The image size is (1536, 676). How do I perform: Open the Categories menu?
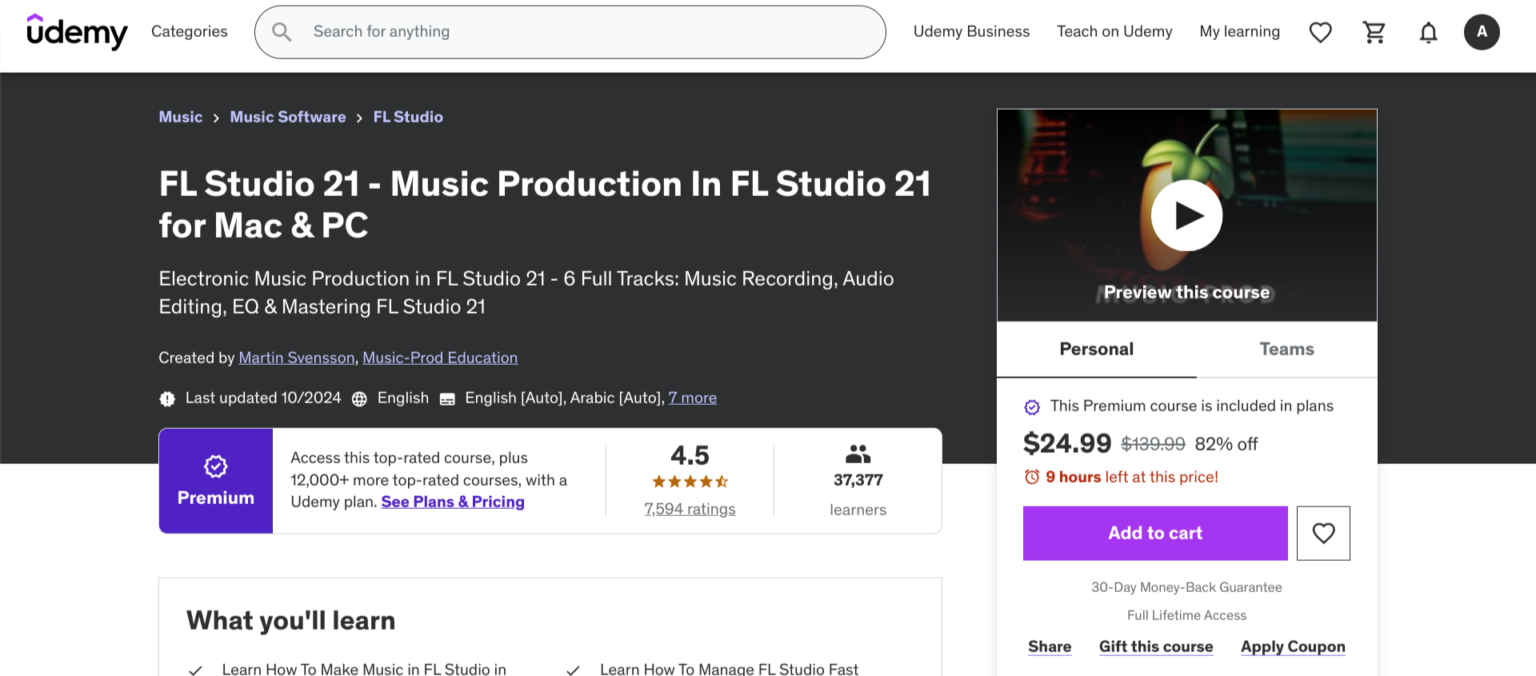(x=189, y=31)
